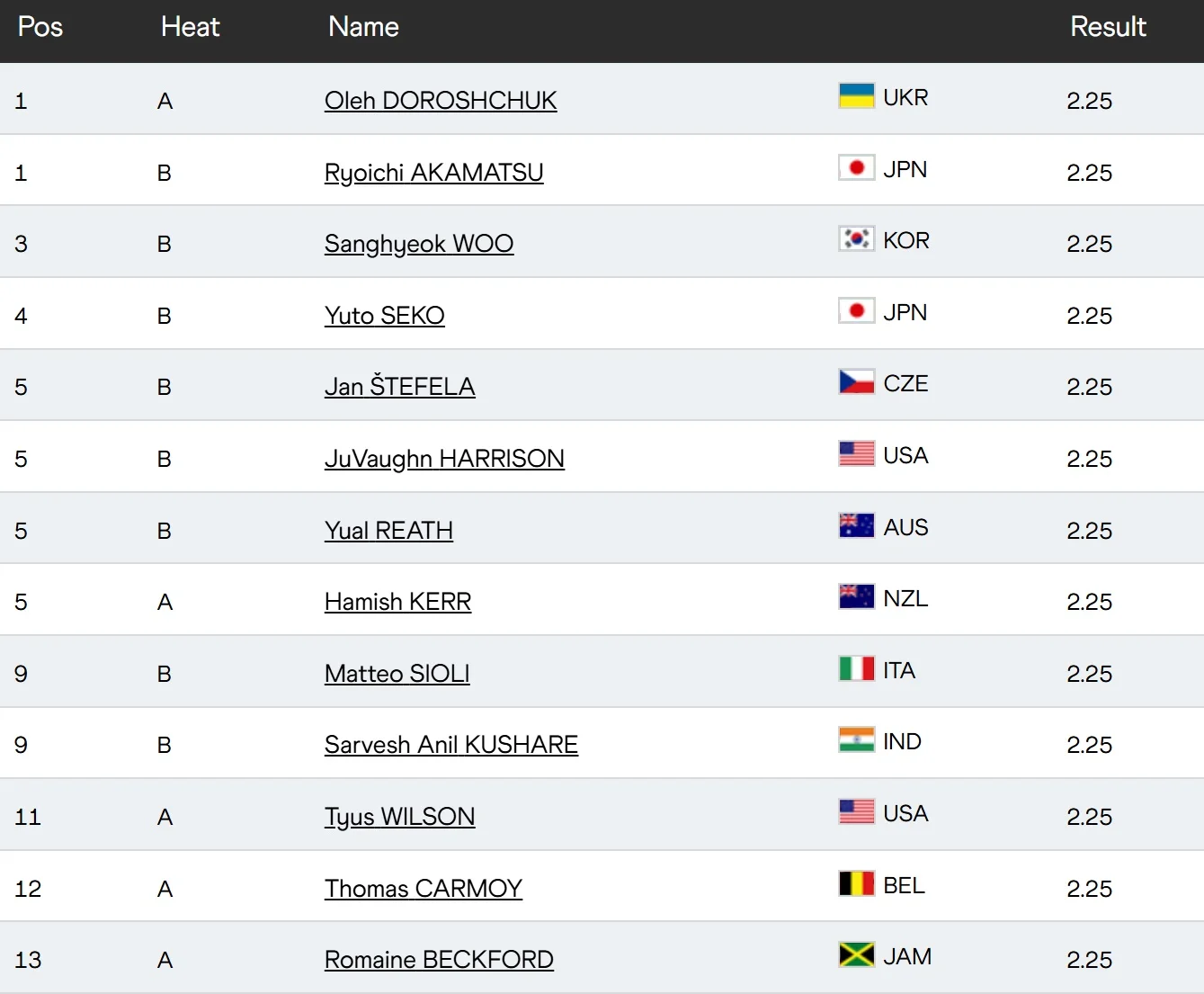Image resolution: width=1204 pixels, height=994 pixels.
Task: Click the Pos column header
Action: coord(40,27)
